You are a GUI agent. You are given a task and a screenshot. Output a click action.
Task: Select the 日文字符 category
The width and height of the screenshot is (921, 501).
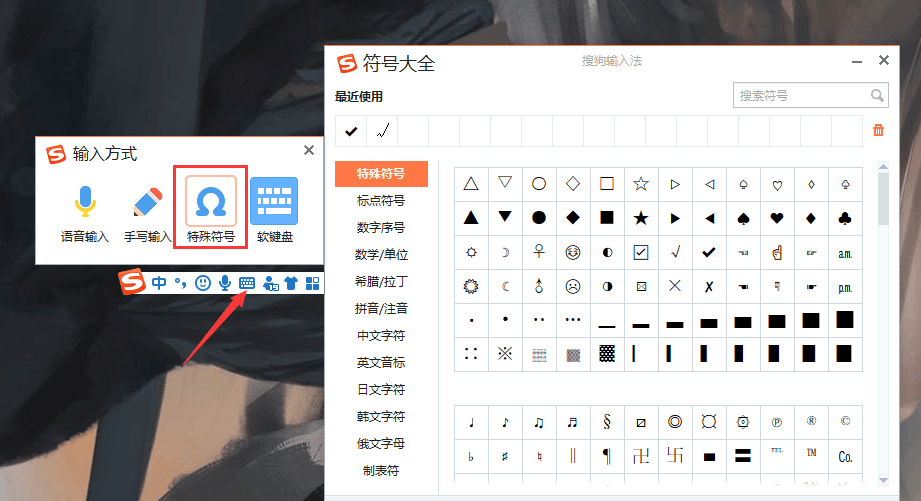tap(381, 389)
